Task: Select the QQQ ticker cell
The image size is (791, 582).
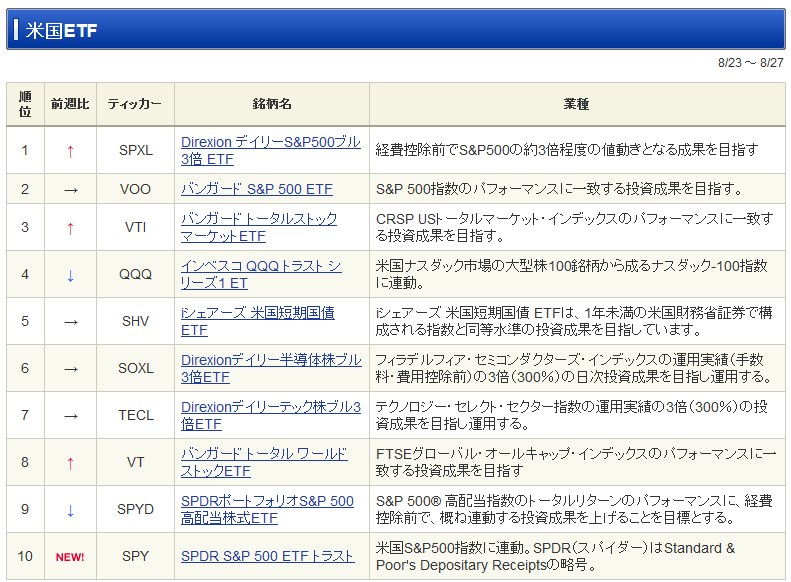Action: pos(136,274)
